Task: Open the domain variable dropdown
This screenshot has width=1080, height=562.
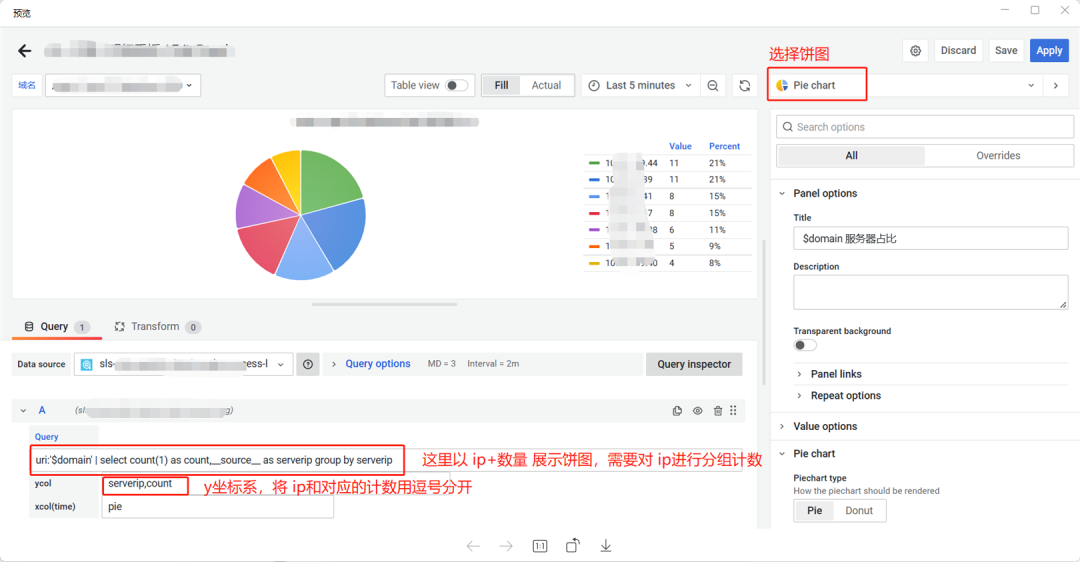Action: pos(123,85)
